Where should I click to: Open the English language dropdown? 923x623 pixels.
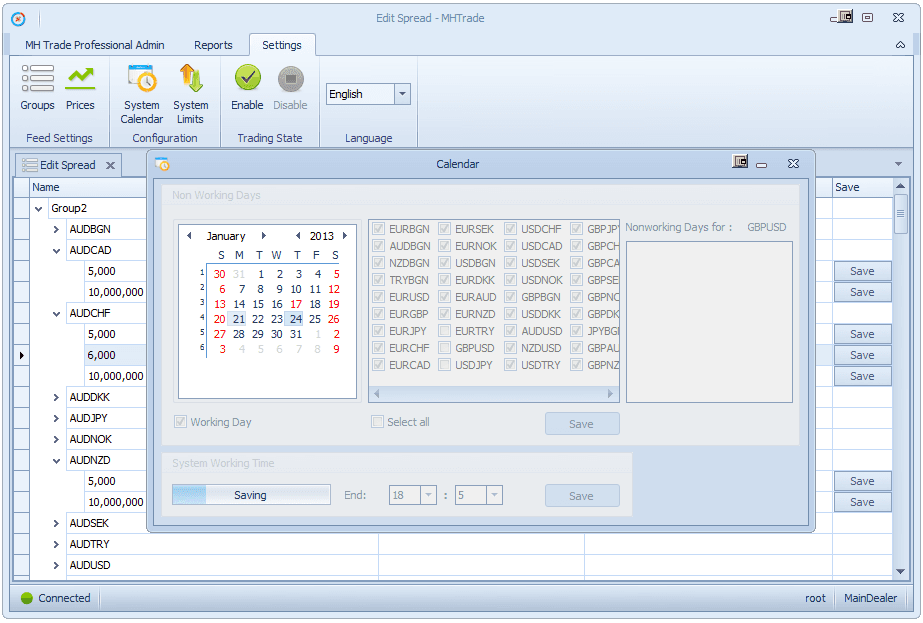click(403, 94)
